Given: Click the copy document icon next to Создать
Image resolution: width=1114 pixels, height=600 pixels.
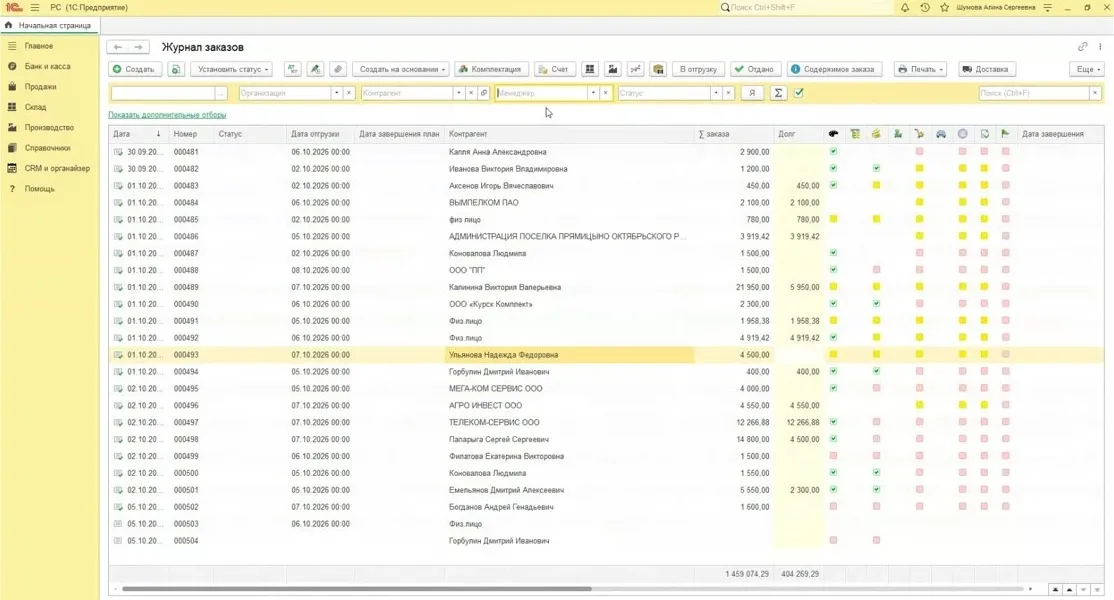Looking at the screenshot, I should point(175,69).
